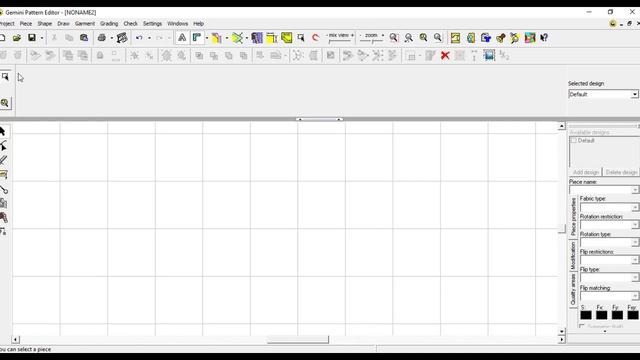Click the left sidebar magnifier icon
The height and width of the screenshot is (360, 640).
tap(4, 103)
